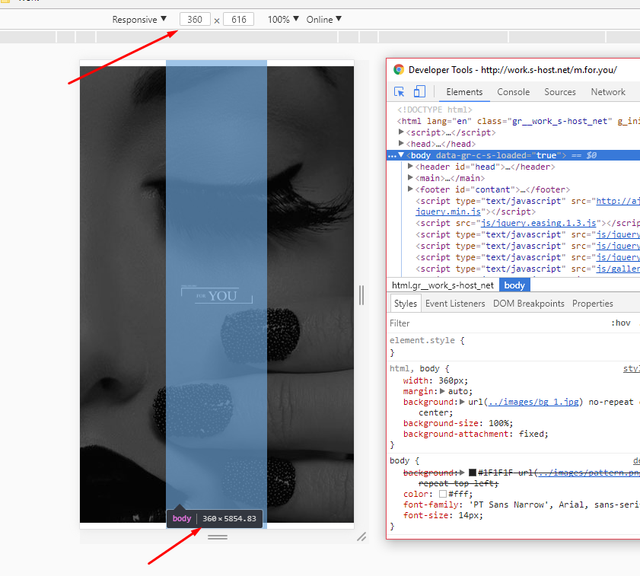Click the background-attachment fixed value
This screenshot has height=576, width=640.
(532, 434)
